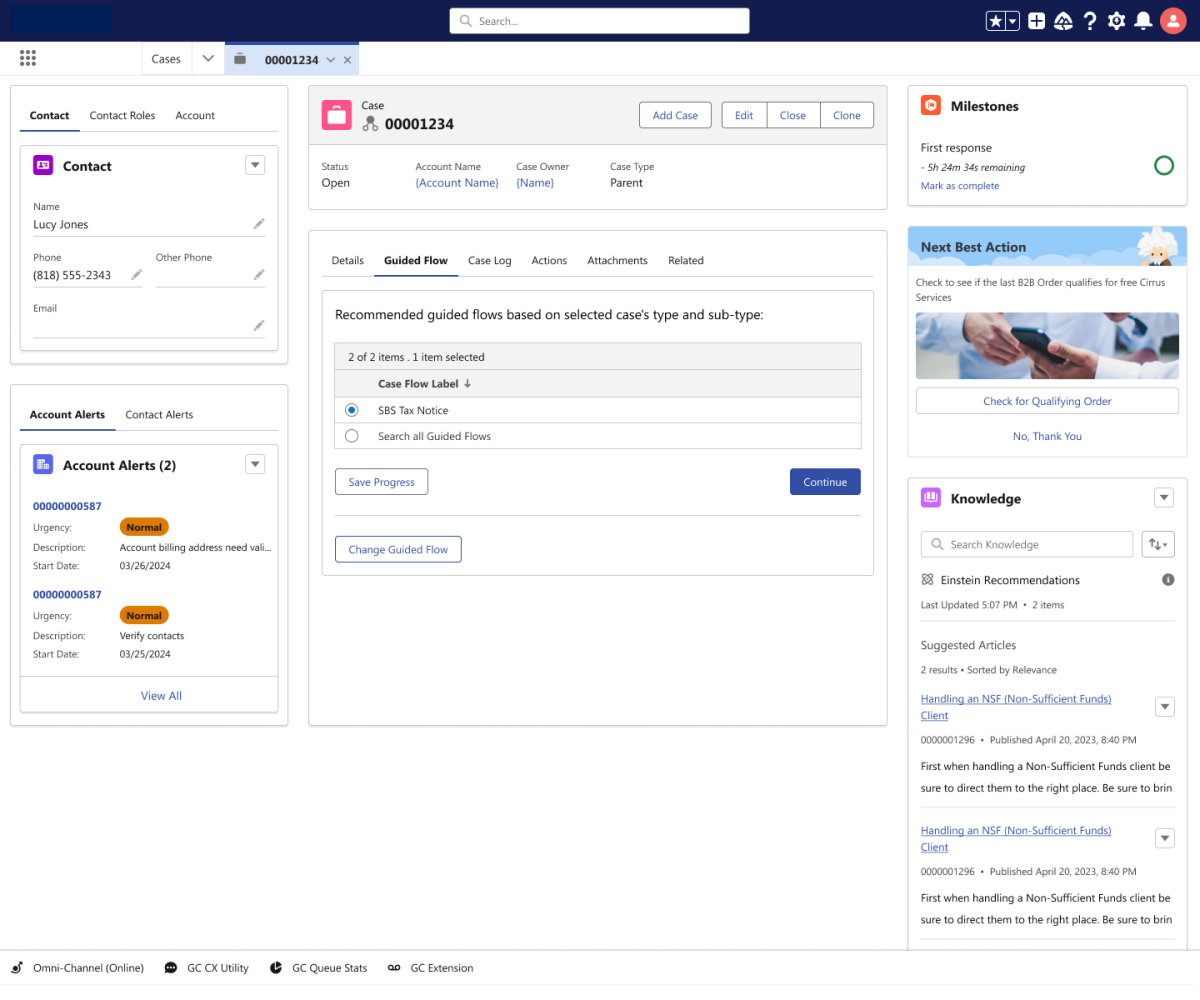Click the Account Alerts building icon

click(43, 465)
